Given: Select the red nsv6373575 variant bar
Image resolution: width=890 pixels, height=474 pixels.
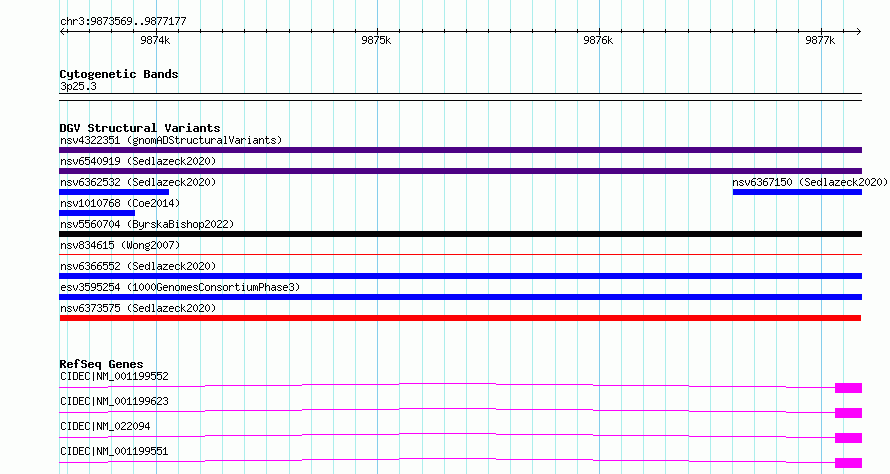Looking at the screenshot, I should 460,318.
